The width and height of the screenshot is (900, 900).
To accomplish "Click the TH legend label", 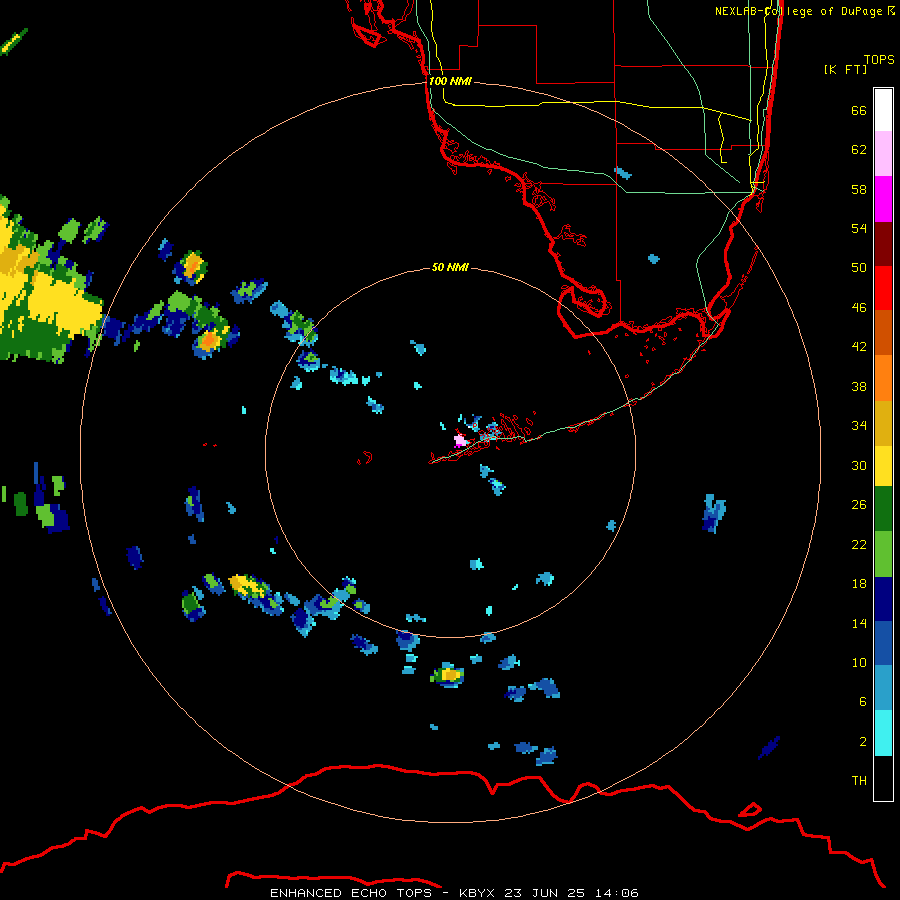I will (859, 781).
